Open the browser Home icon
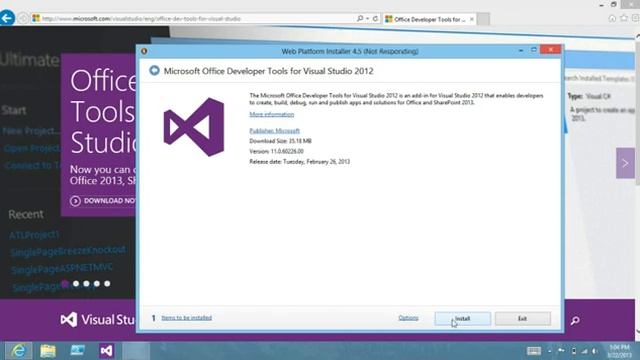The height and width of the screenshot is (360, 640). click(x=612, y=18)
